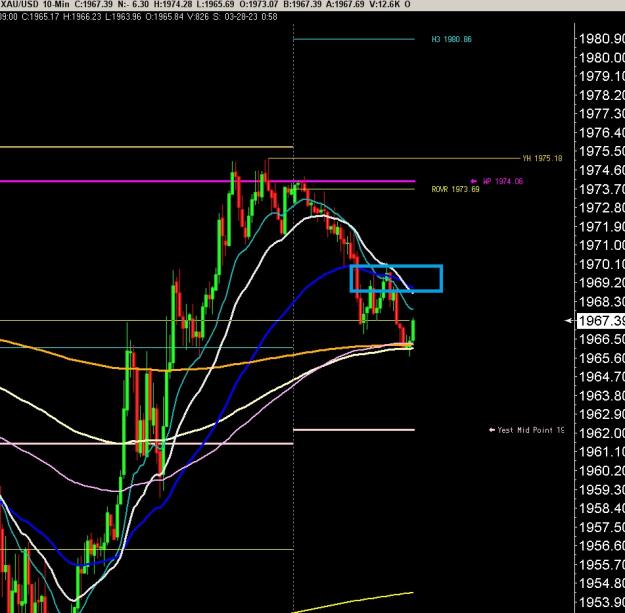Select the YH 1975.18 level label
This screenshot has width=625, height=613.
tap(542, 158)
